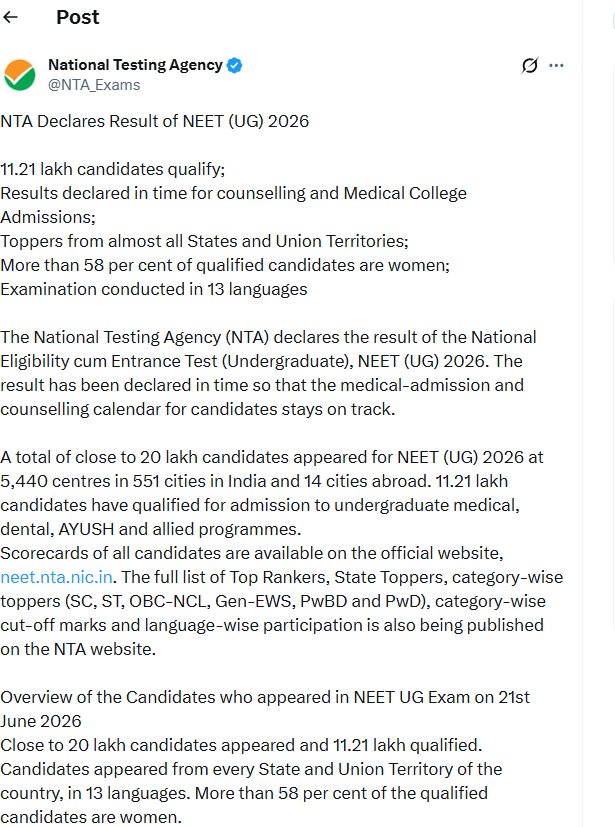Click the 'Examination conducted in 13 languages' line

tap(154, 289)
